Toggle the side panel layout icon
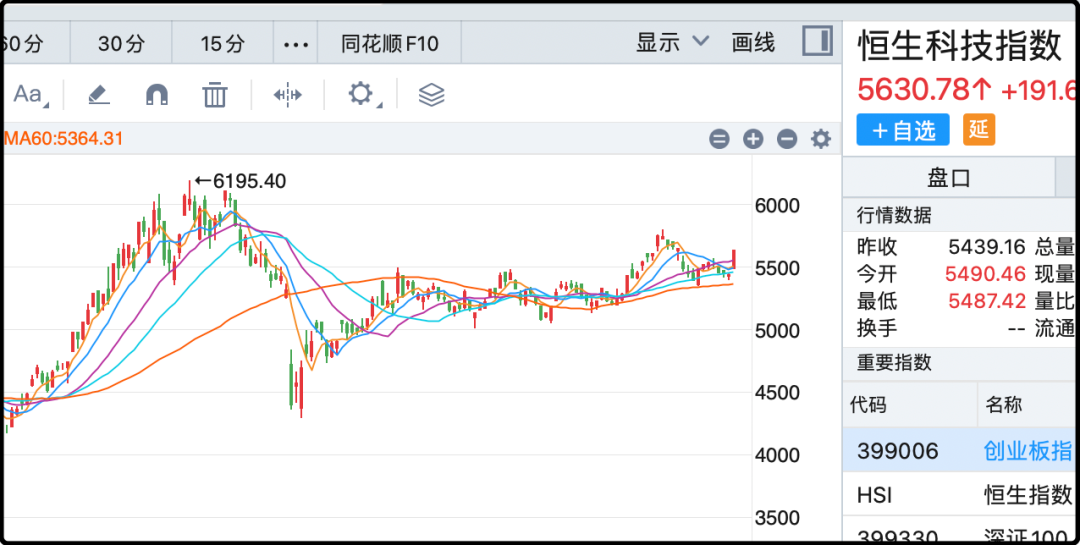 coord(818,41)
